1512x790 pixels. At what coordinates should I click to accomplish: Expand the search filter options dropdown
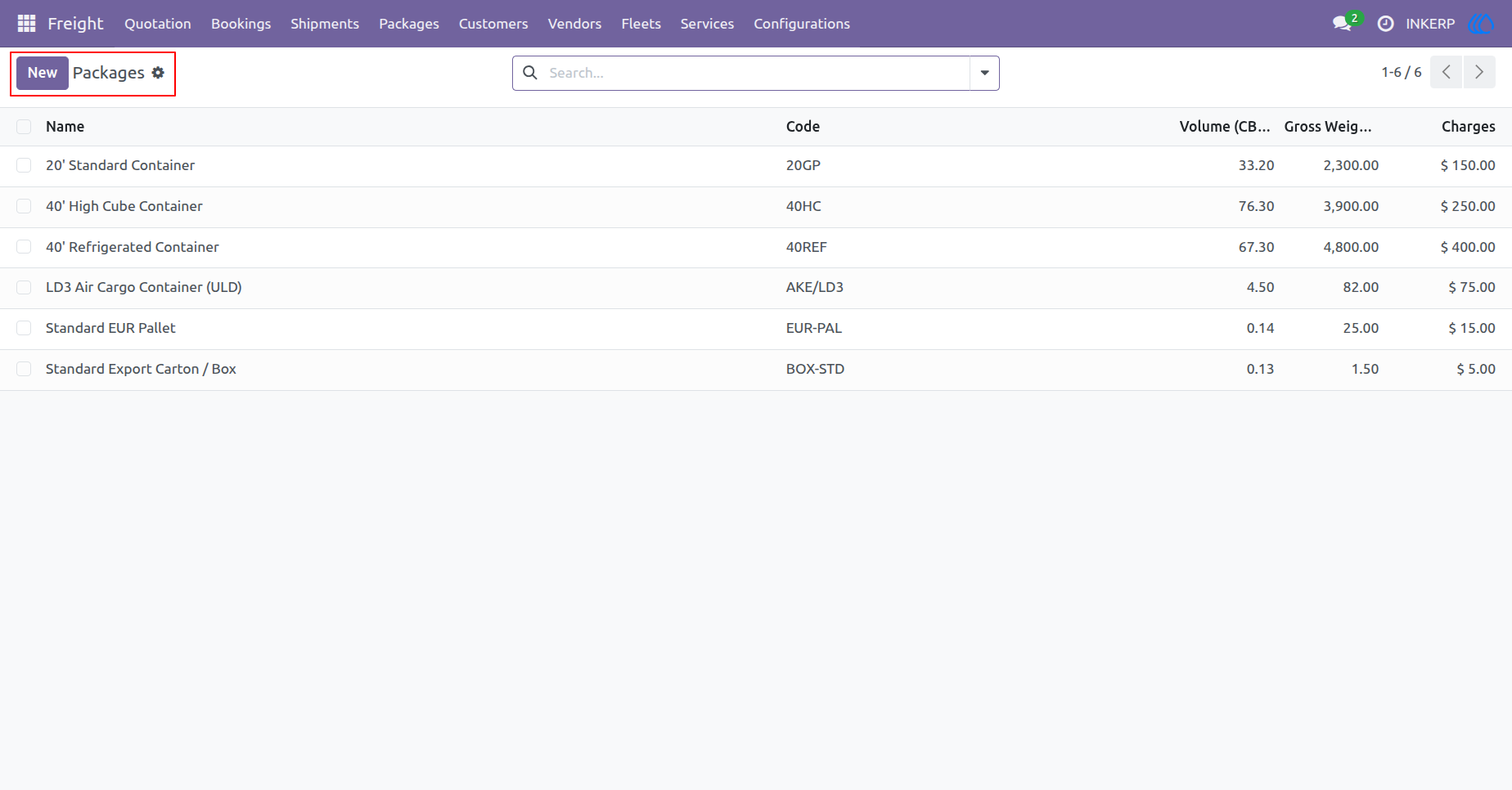pyautogui.click(x=984, y=73)
